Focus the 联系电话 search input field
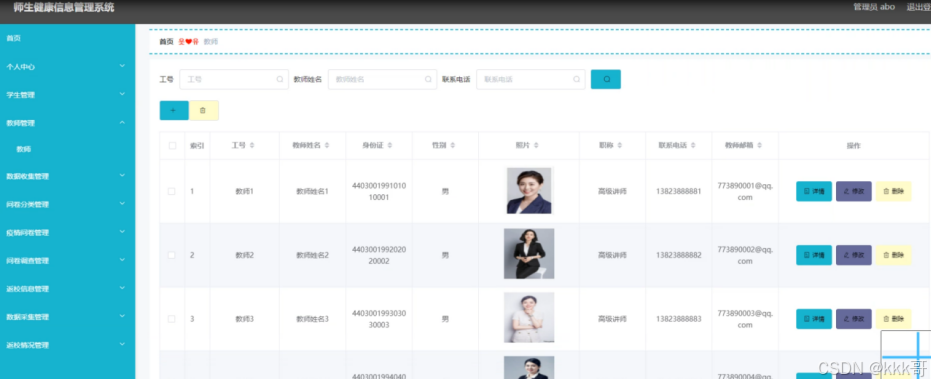 point(531,80)
